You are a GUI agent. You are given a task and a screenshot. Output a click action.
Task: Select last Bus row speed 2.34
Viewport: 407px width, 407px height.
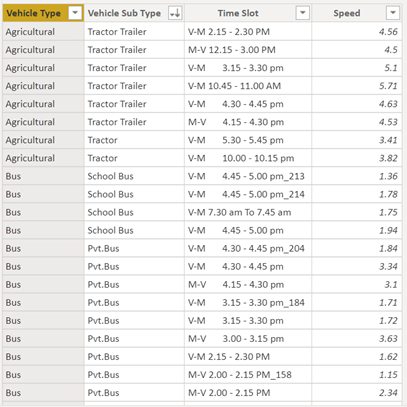coord(357,393)
